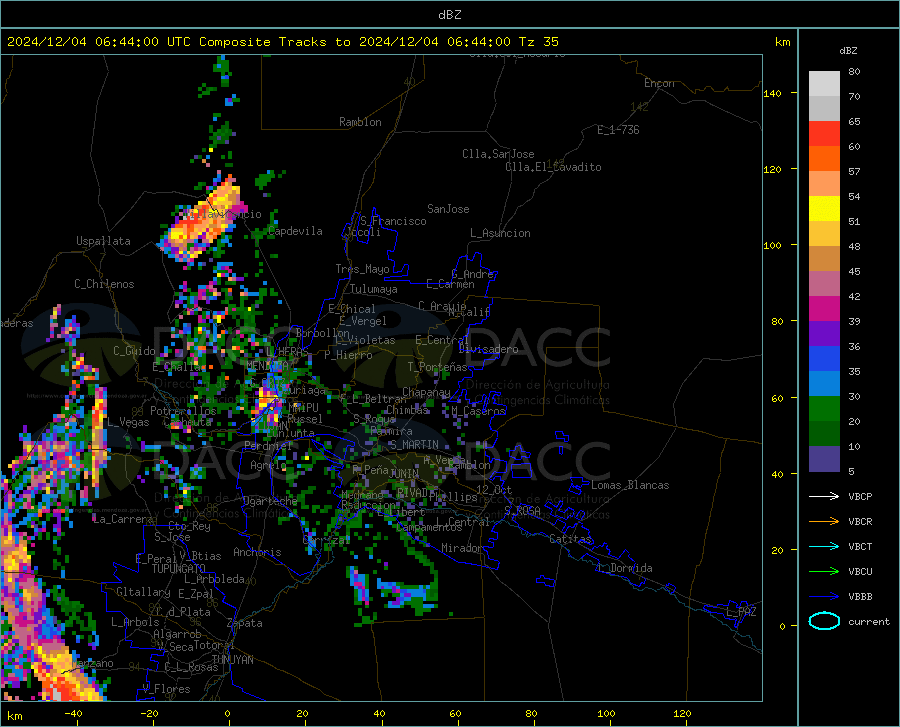
Task: Click the 'E_1-736' place label
Action: [618, 130]
